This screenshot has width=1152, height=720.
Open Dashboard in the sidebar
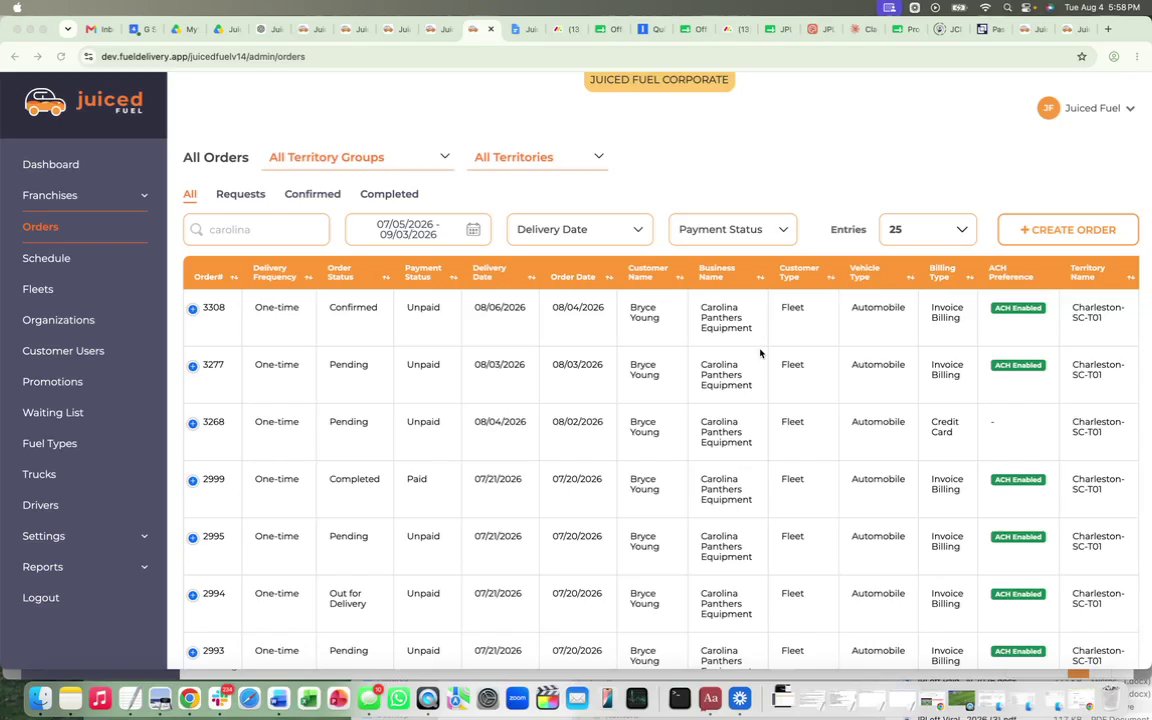point(51,165)
